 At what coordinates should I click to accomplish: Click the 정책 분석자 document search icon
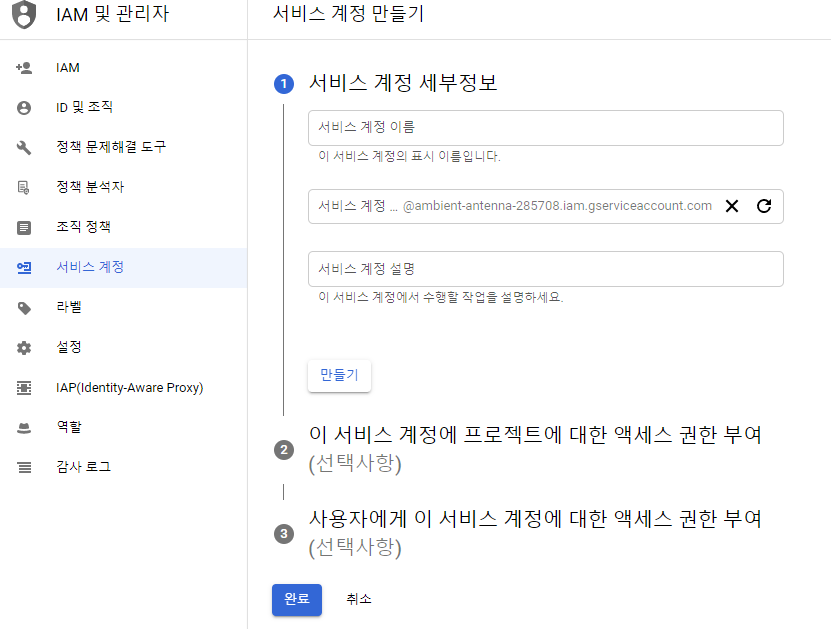pos(24,187)
